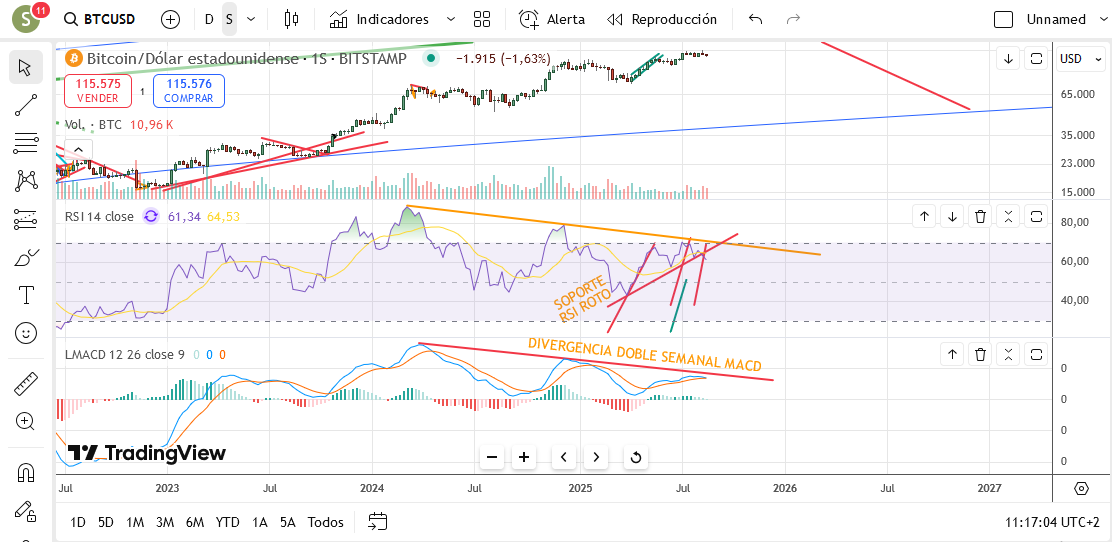The image size is (1112, 542).
Task: Shift the chart view left
Action: (x=564, y=457)
